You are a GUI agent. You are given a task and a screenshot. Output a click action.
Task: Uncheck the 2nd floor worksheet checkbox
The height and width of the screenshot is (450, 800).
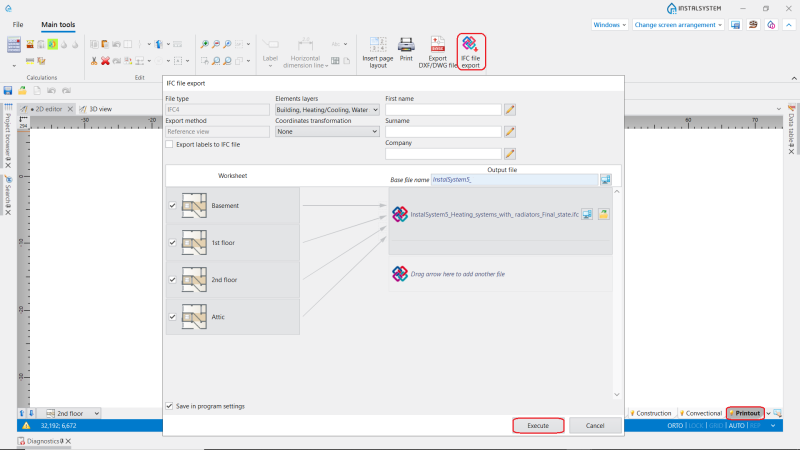coord(172,280)
